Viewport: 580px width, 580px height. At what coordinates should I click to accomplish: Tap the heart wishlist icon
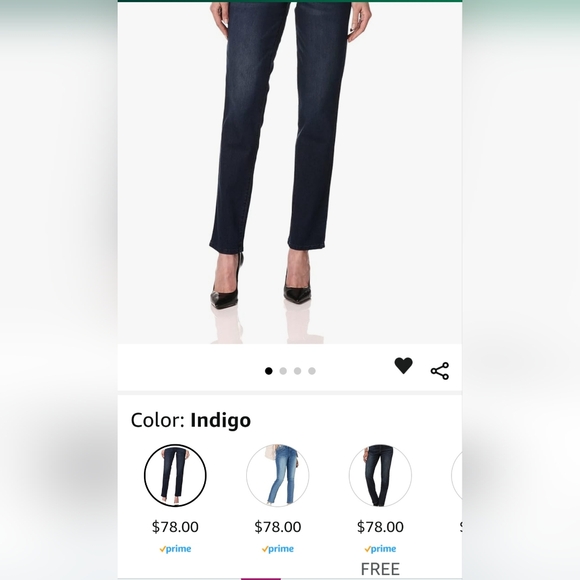click(403, 366)
